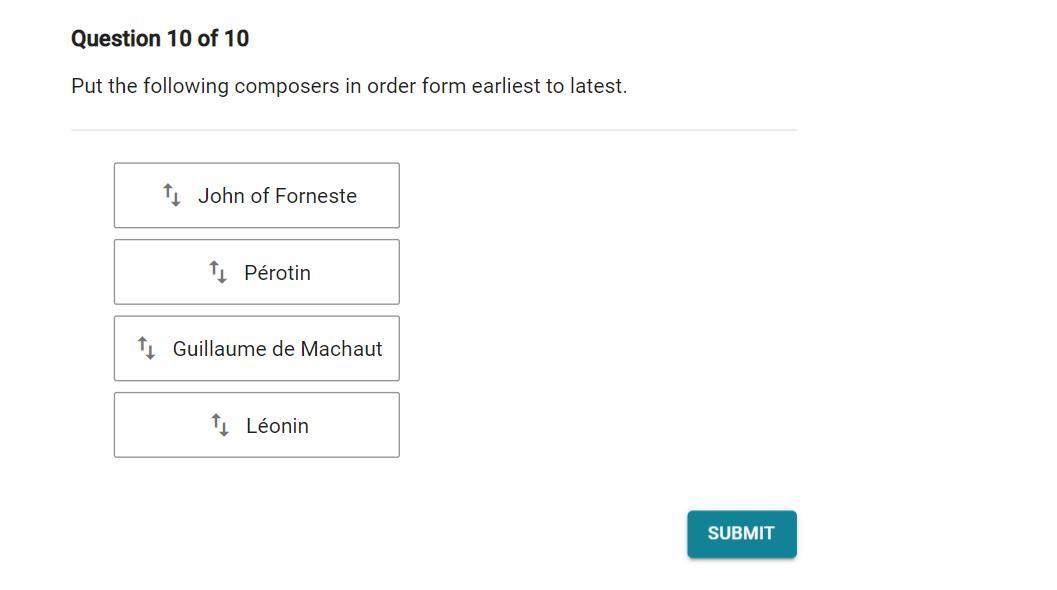The height and width of the screenshot is (590, 1057).
Task: Select the John of Forneste name label
Action: coord(277,196)
